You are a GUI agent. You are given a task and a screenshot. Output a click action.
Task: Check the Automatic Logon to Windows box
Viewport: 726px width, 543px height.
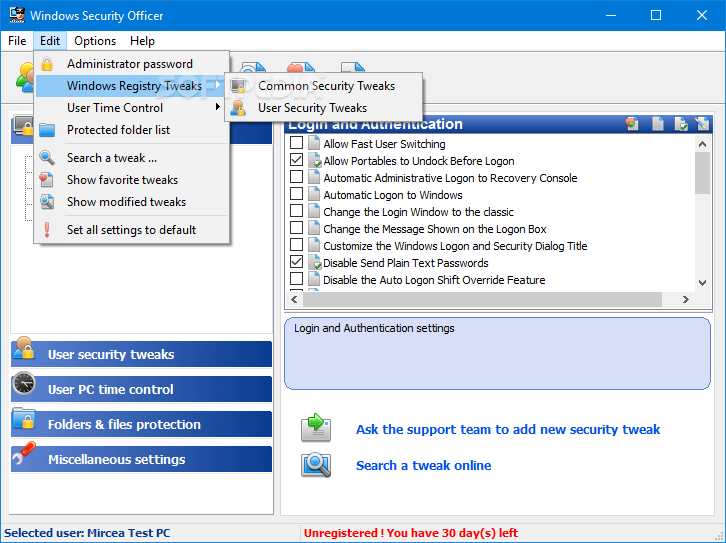[x=296, y=193]
